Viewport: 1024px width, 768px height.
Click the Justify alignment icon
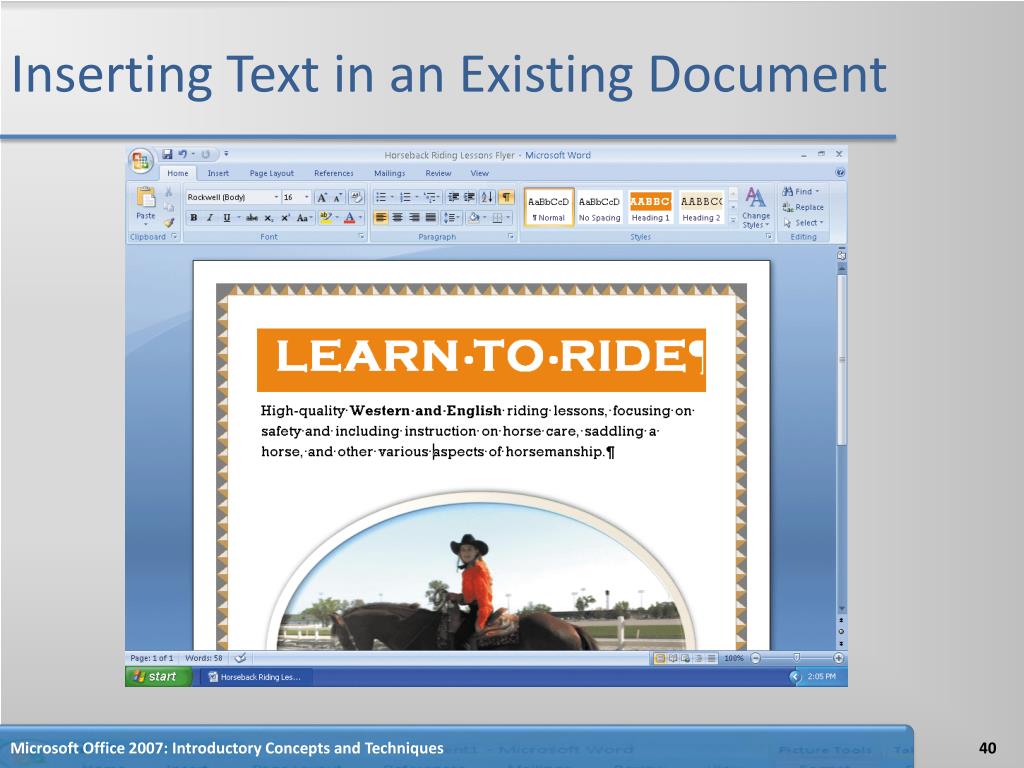[x=430, y=217]
